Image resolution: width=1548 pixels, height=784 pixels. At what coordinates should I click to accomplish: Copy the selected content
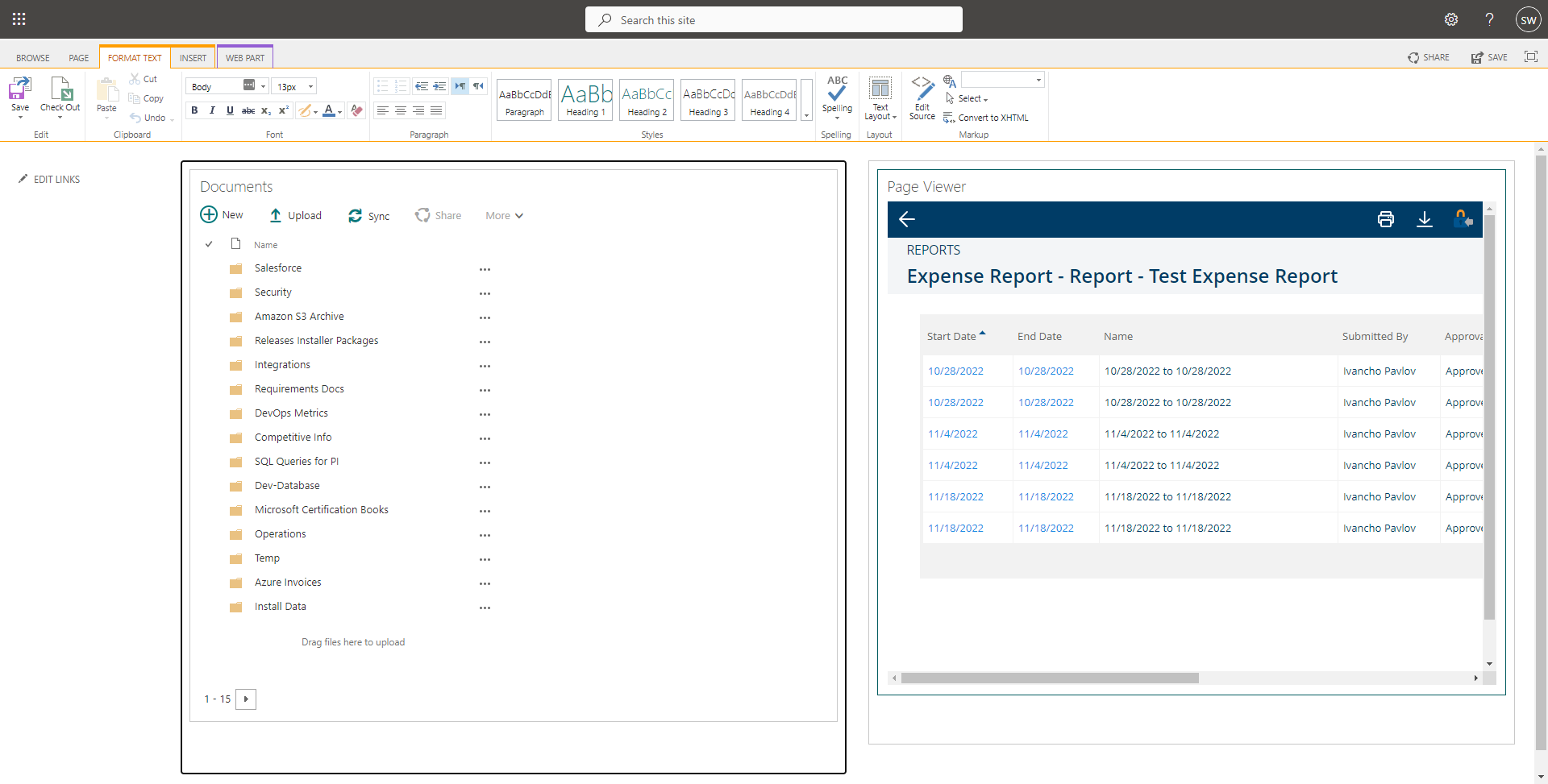click(146, 98)
